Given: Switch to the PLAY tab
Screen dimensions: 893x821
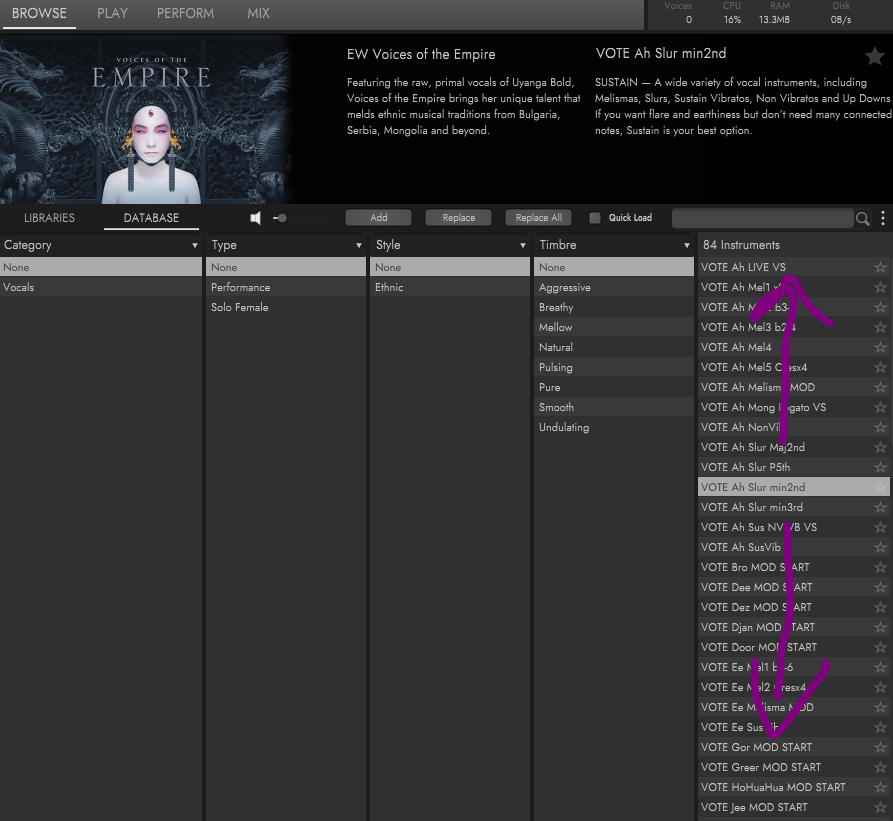Looking at the screenshot, I should 112,14.
